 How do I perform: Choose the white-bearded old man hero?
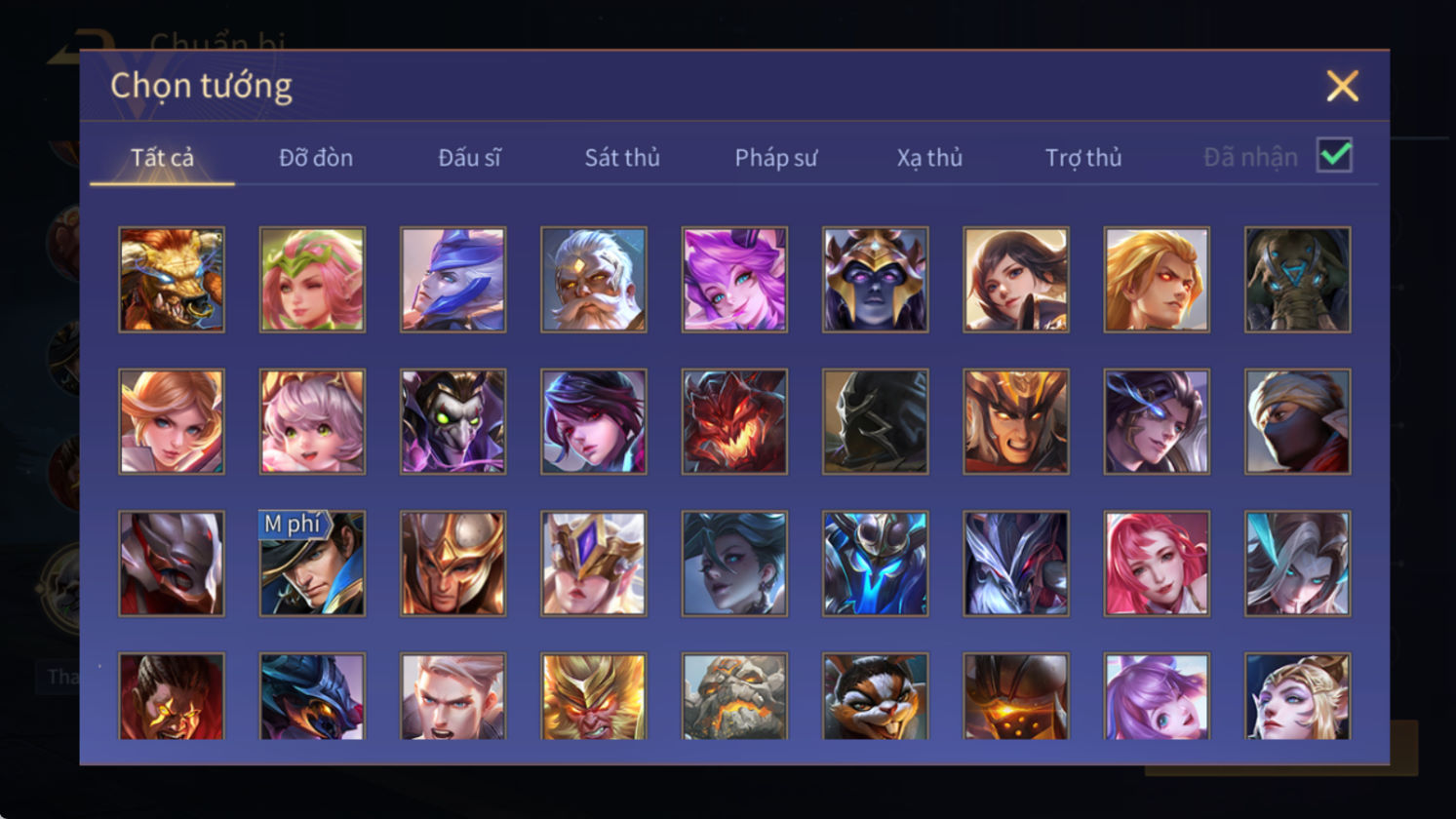[593, 280]
